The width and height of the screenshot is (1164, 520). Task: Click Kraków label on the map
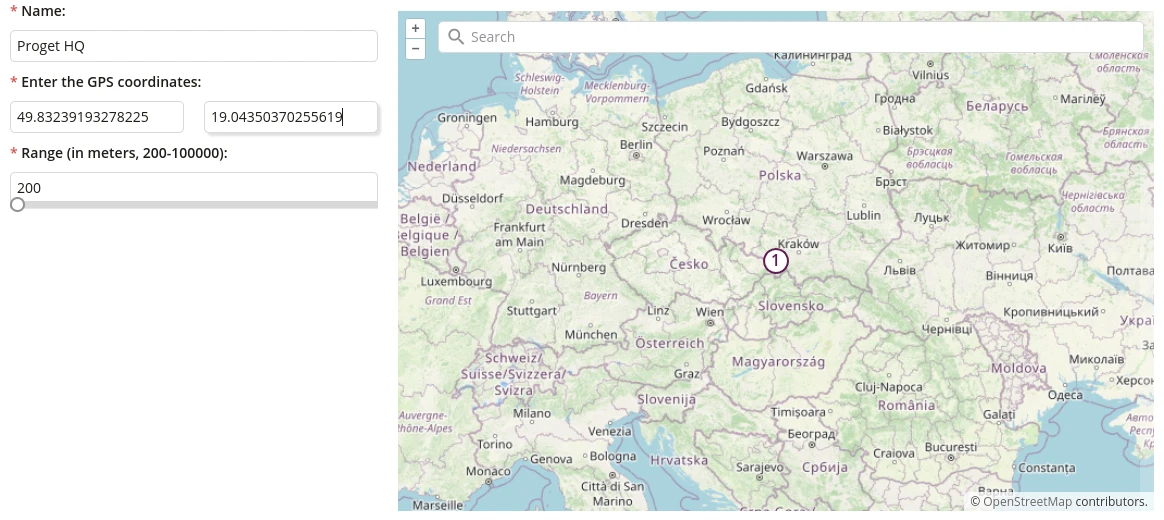pos(798,244)
